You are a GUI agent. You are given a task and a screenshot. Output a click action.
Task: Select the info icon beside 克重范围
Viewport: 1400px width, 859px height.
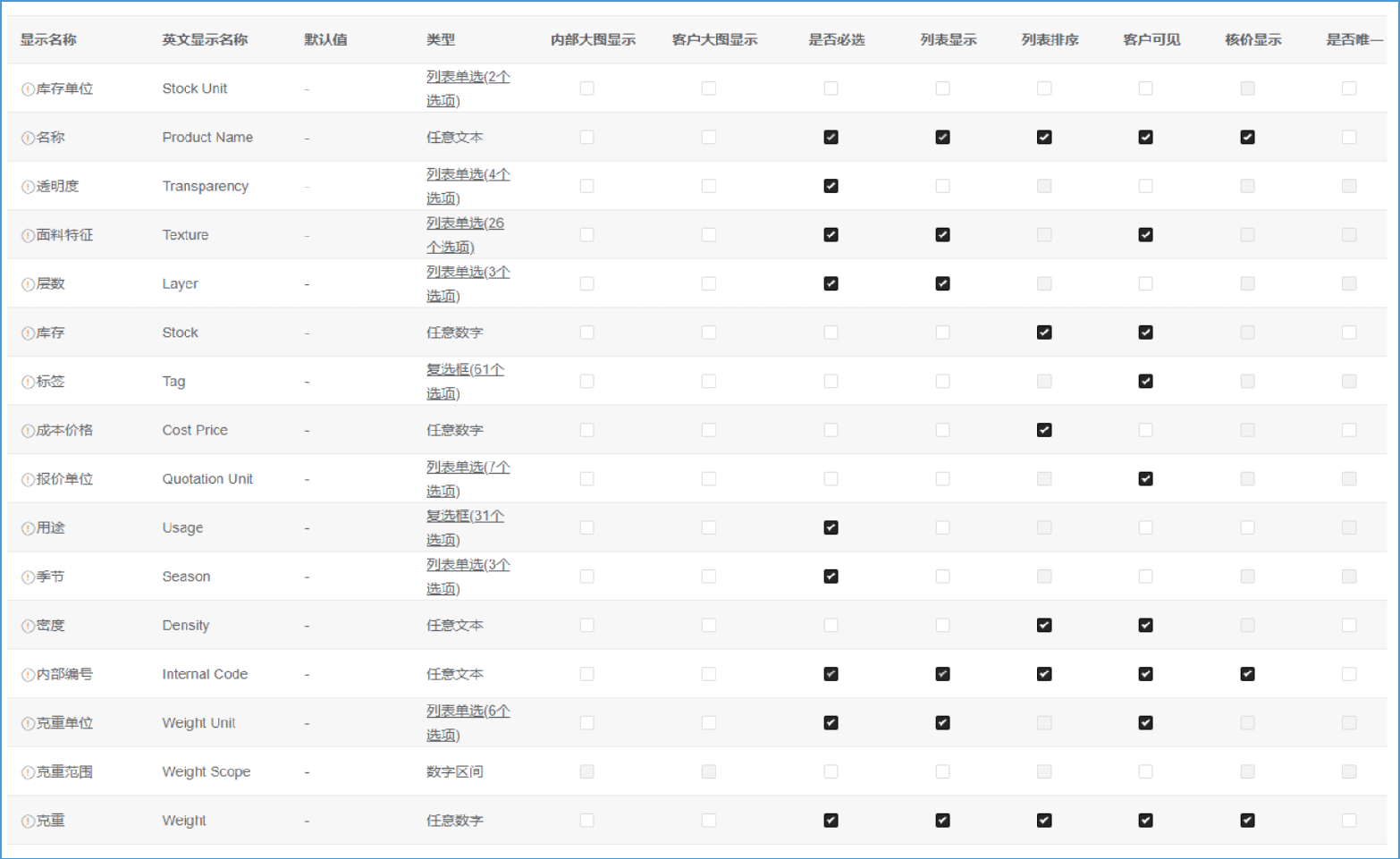(28, 772)
